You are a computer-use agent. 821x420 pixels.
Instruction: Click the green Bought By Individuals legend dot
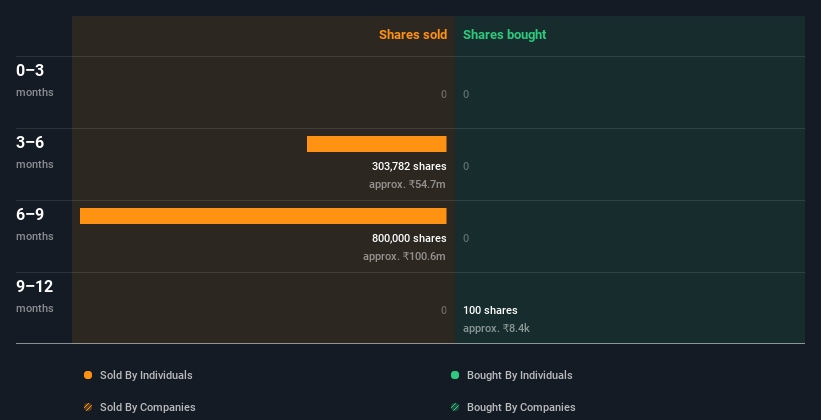tap(455, 375)
